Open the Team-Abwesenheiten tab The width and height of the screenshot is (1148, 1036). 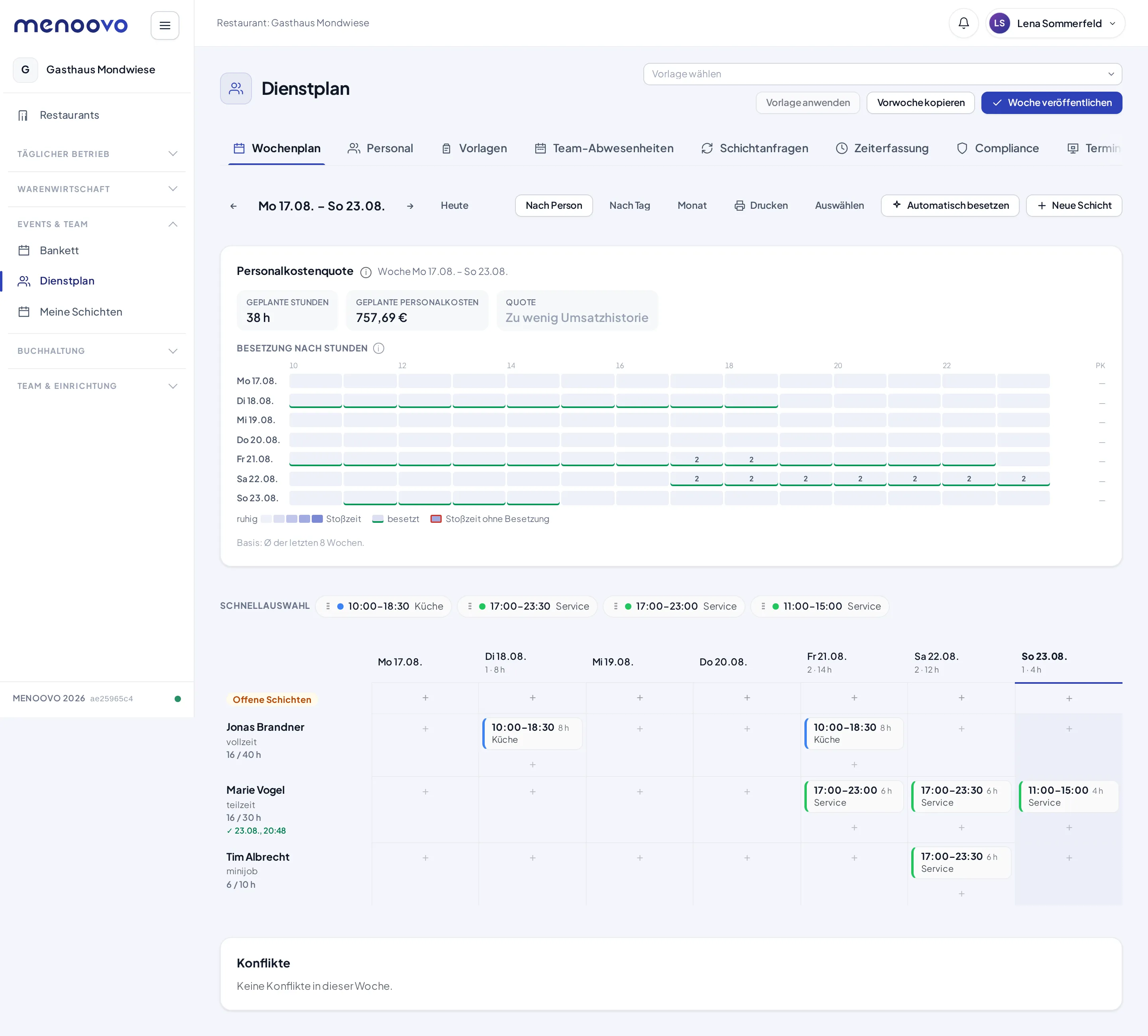coord(604,149)
